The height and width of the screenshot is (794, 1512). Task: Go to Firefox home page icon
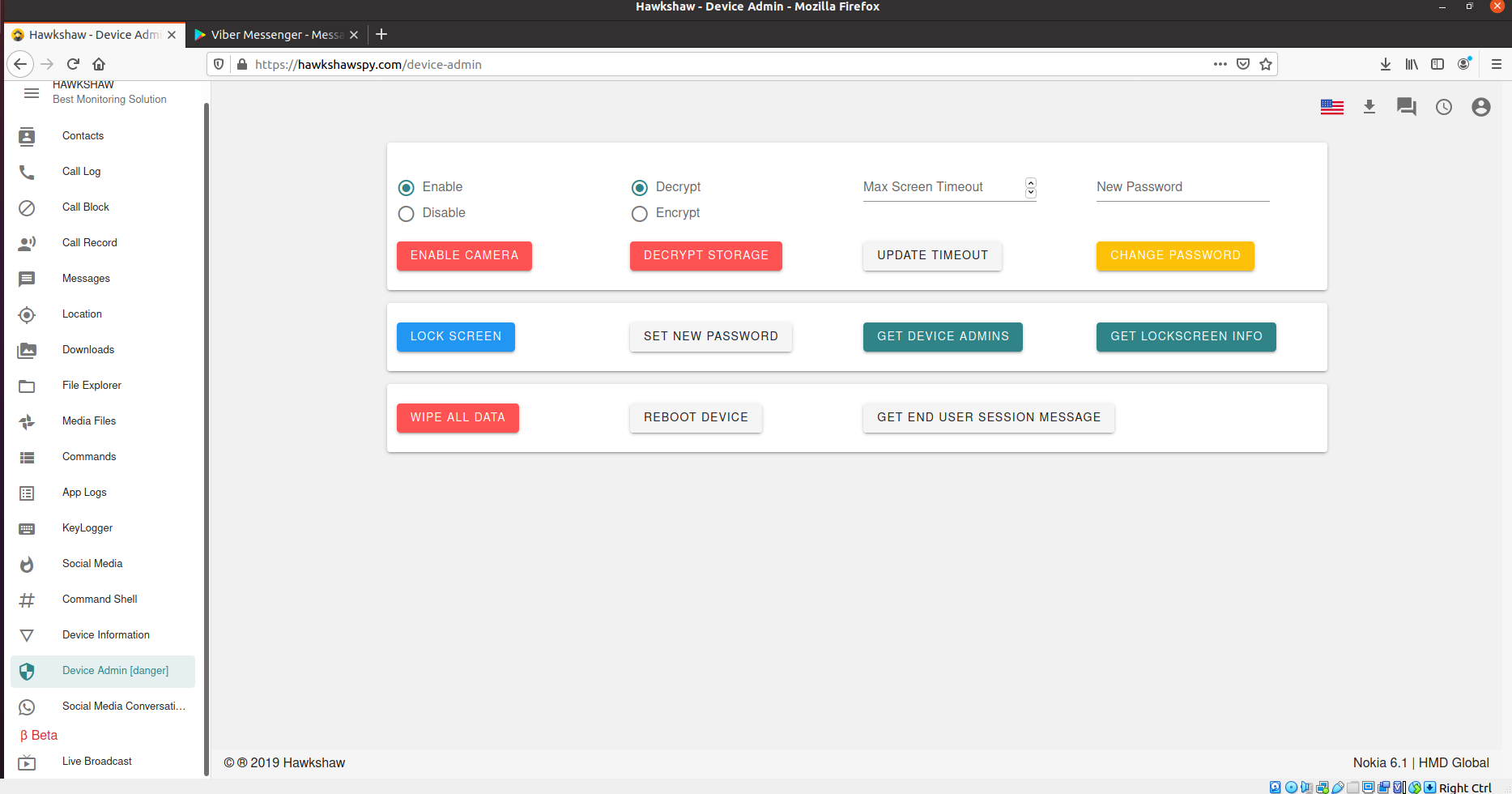tap(99, 64)
